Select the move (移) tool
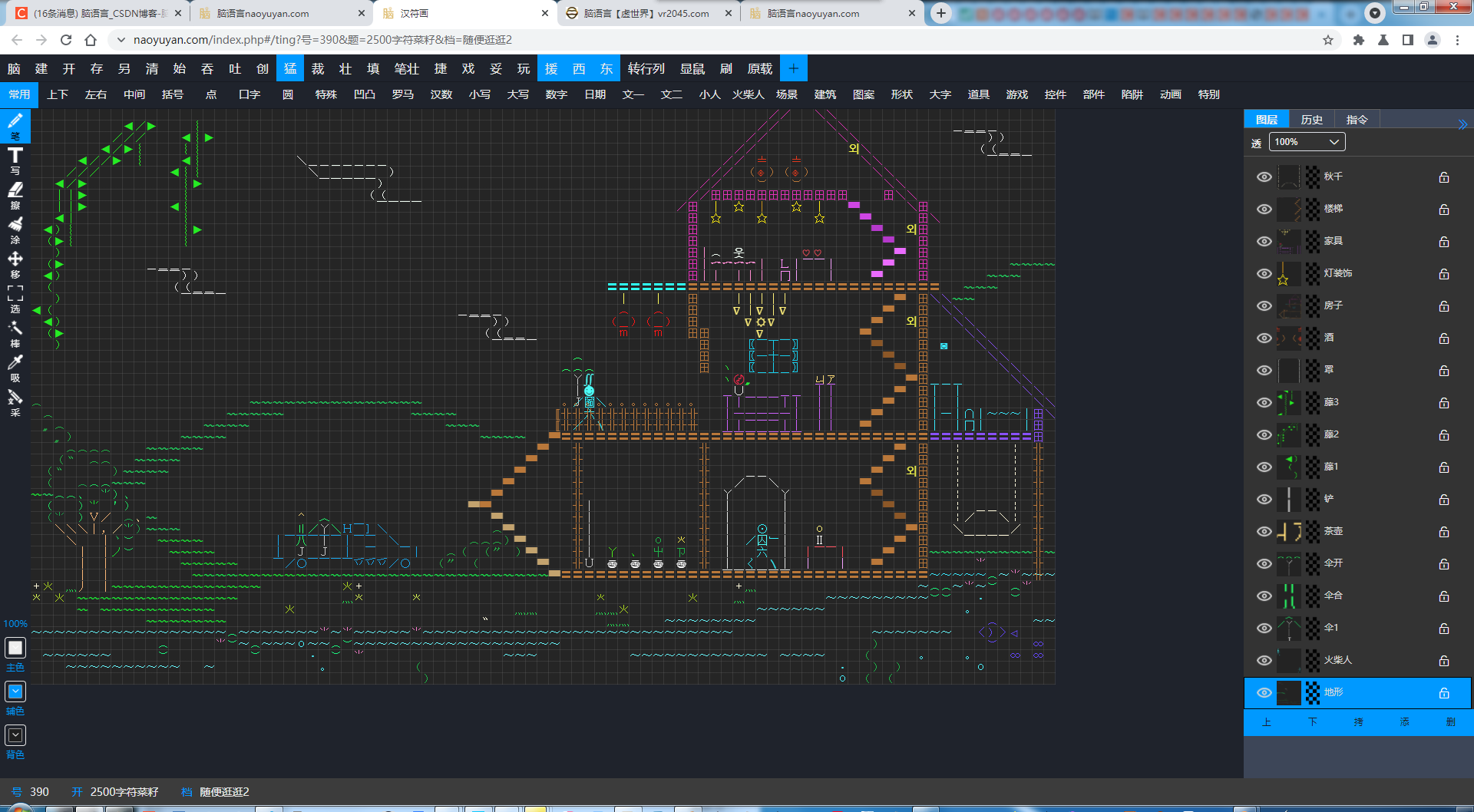 (x=15, y=264)
